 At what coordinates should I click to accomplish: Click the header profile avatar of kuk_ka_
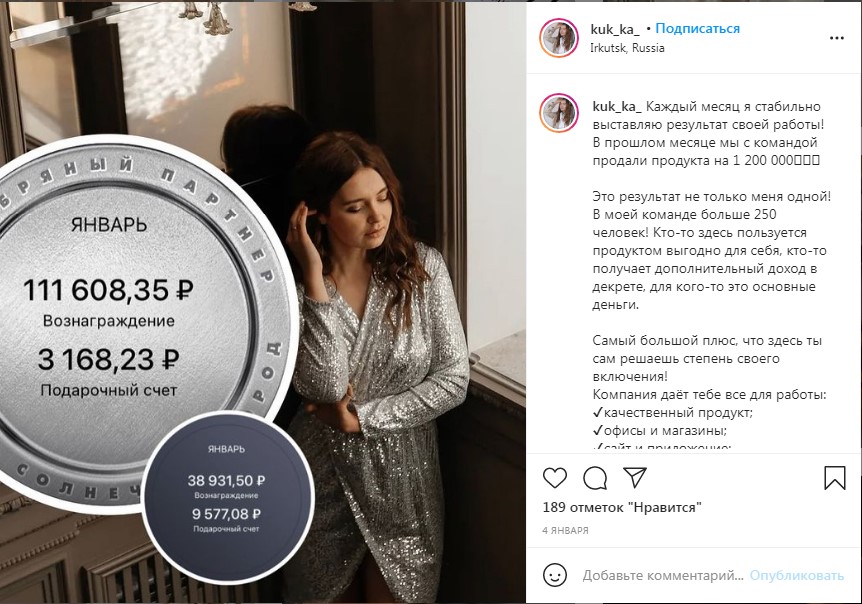click(559, 38)
